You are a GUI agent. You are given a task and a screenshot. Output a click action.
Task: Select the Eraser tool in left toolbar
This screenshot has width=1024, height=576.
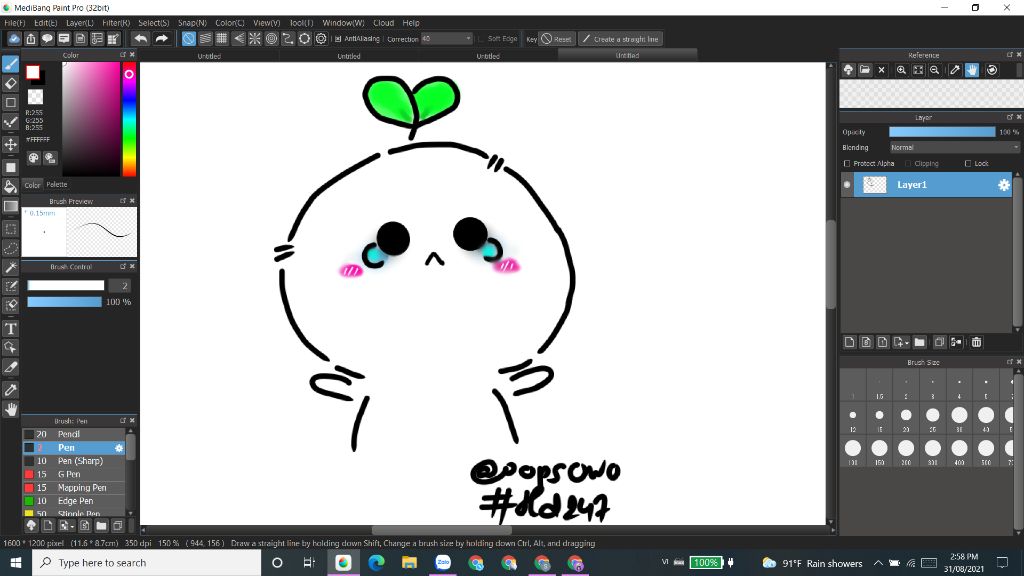(10, 84)
